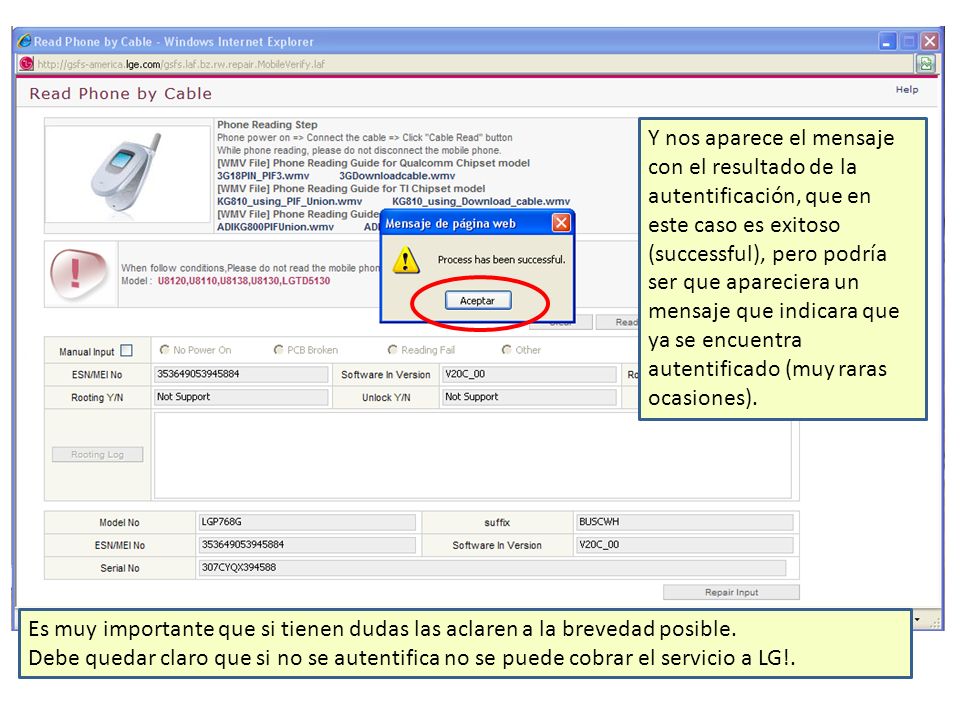Open 3G18PIN_PIF3.wmv guide file

[263, 176]
